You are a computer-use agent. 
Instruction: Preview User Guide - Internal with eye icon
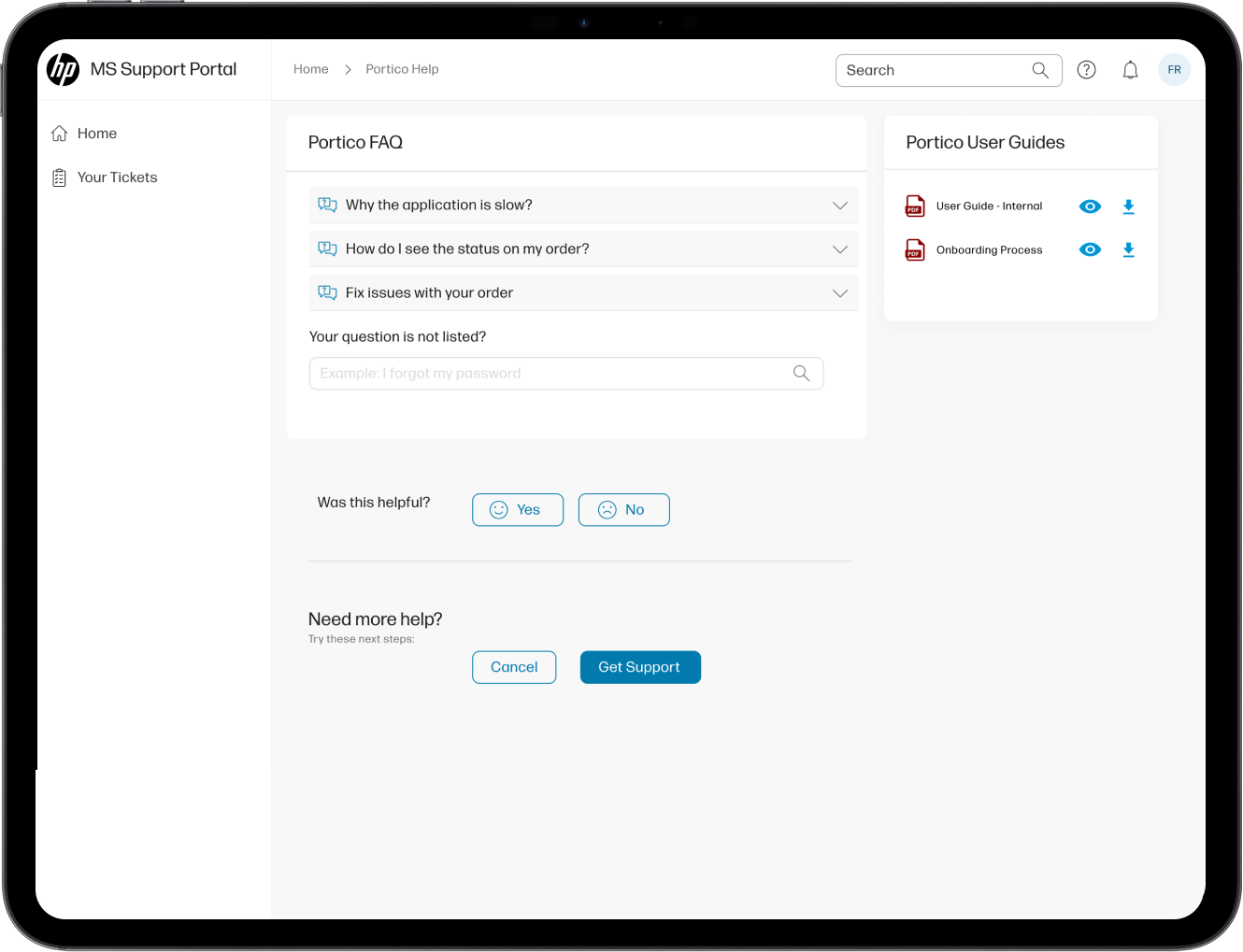pos(1090,206)
